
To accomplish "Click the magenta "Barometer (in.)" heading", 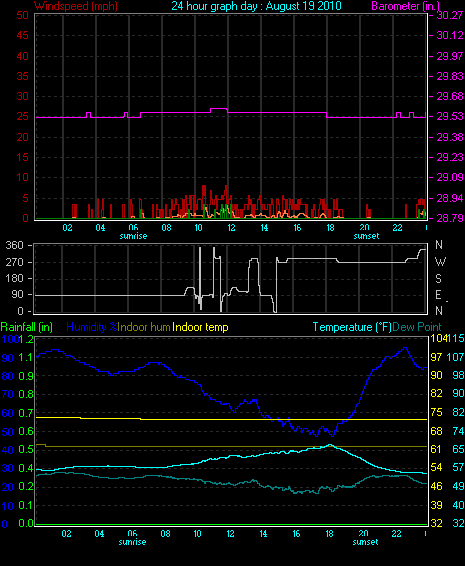I will [x=406, y=6].
